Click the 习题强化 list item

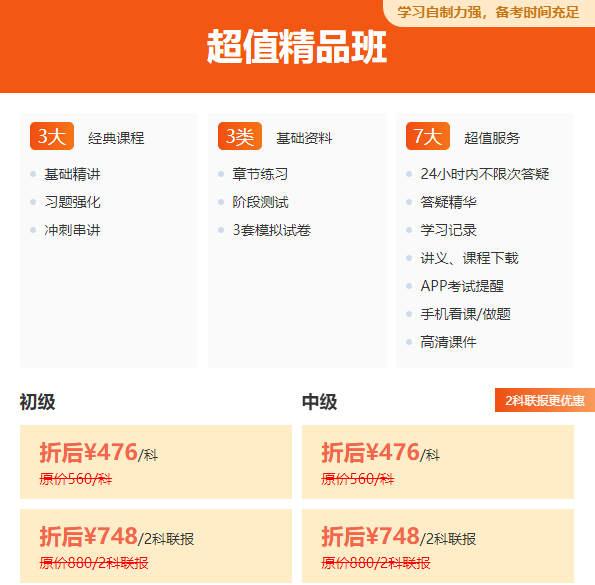72,202
